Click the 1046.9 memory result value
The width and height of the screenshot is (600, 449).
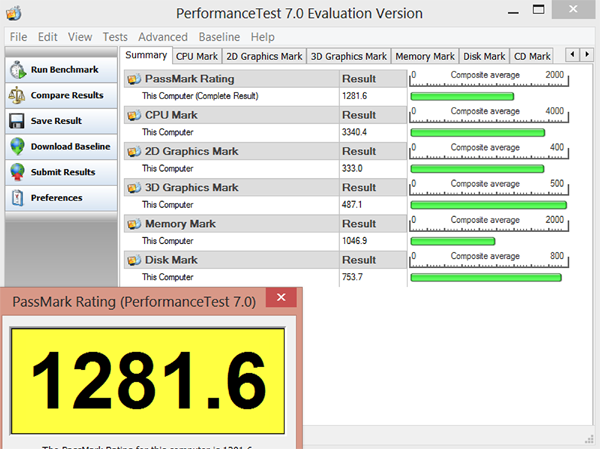pyautogui.click(x=354, y=241)
